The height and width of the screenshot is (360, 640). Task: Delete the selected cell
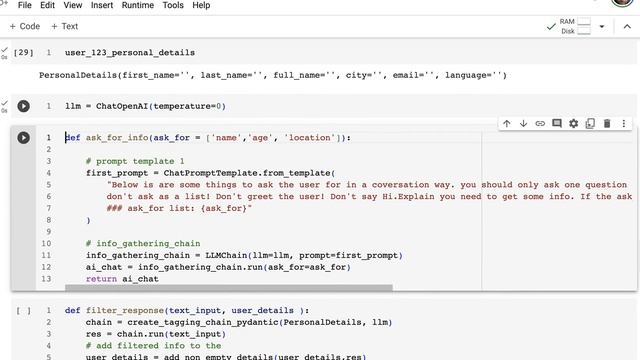click(x=607, y=124)
